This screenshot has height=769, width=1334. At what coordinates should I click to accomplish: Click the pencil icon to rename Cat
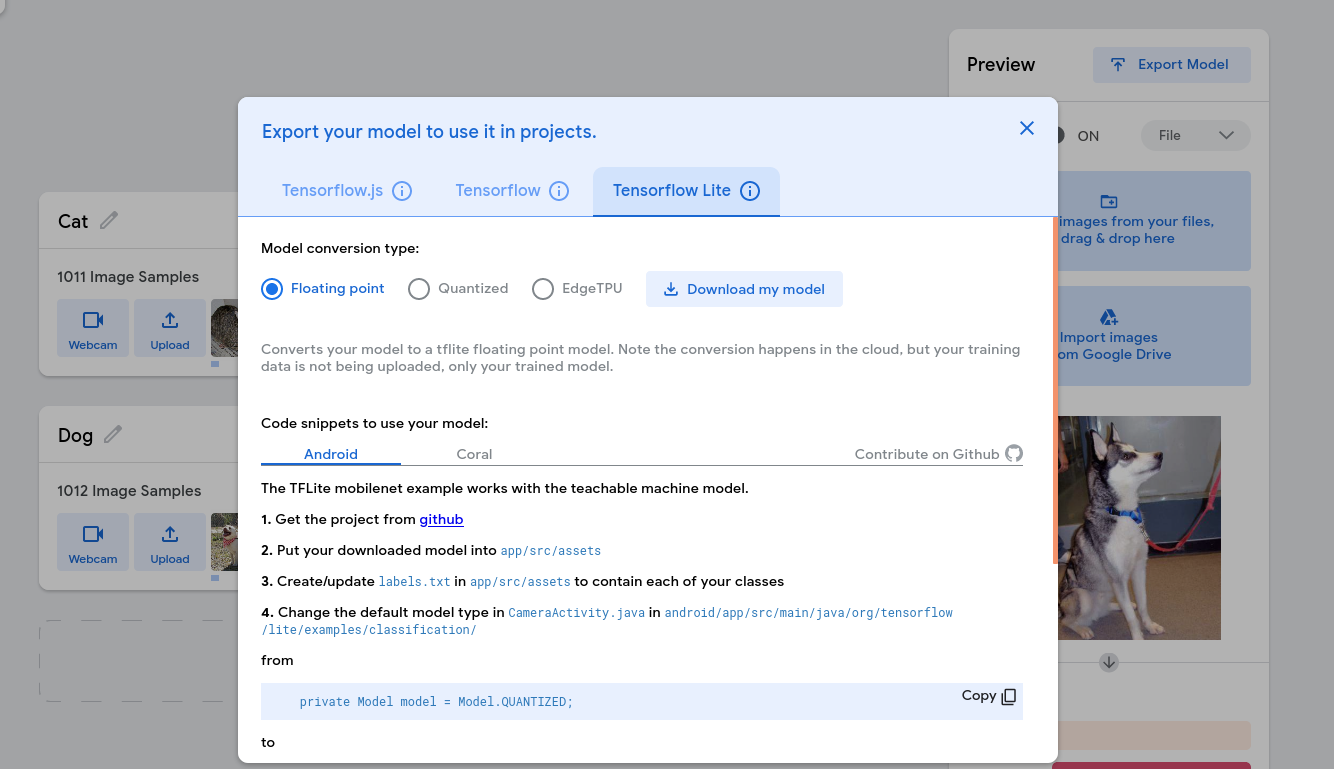109,220
